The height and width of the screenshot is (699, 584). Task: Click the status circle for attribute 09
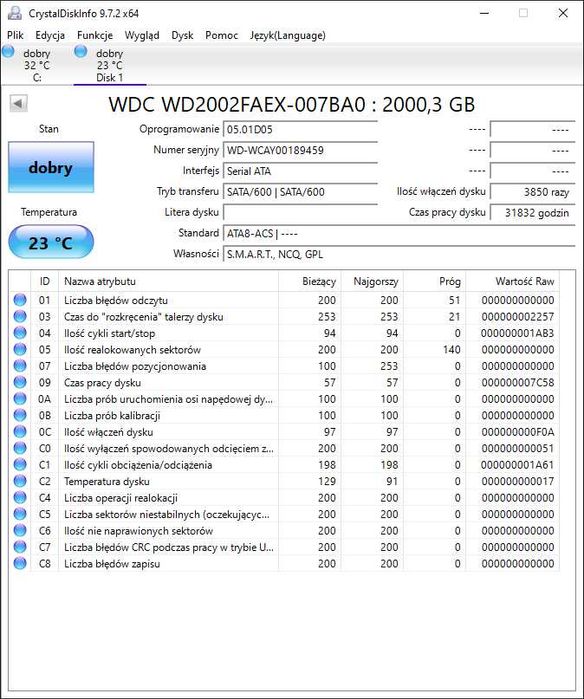pos(20,382)
